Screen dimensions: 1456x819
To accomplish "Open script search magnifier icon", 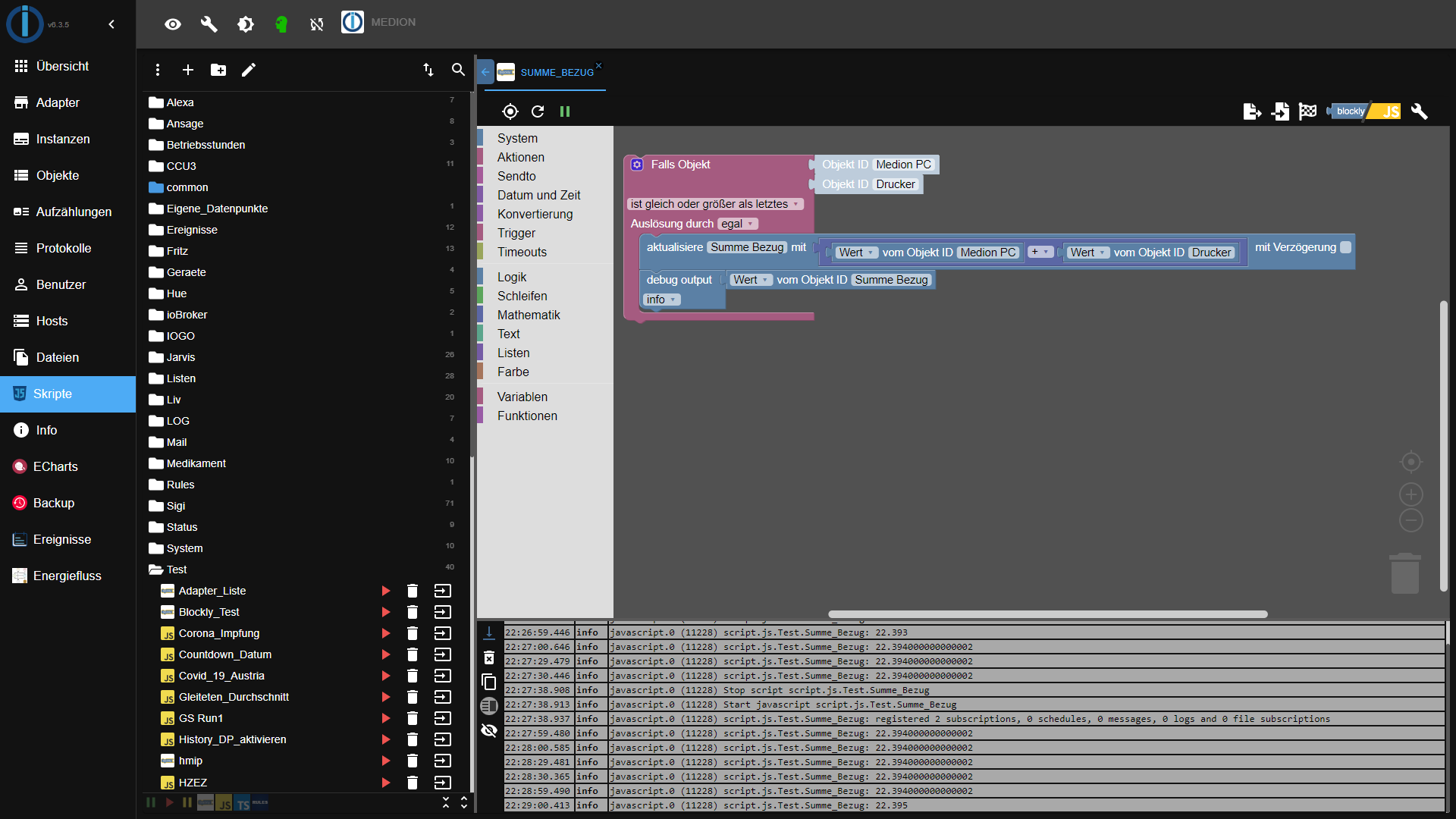I will [458, 69].
